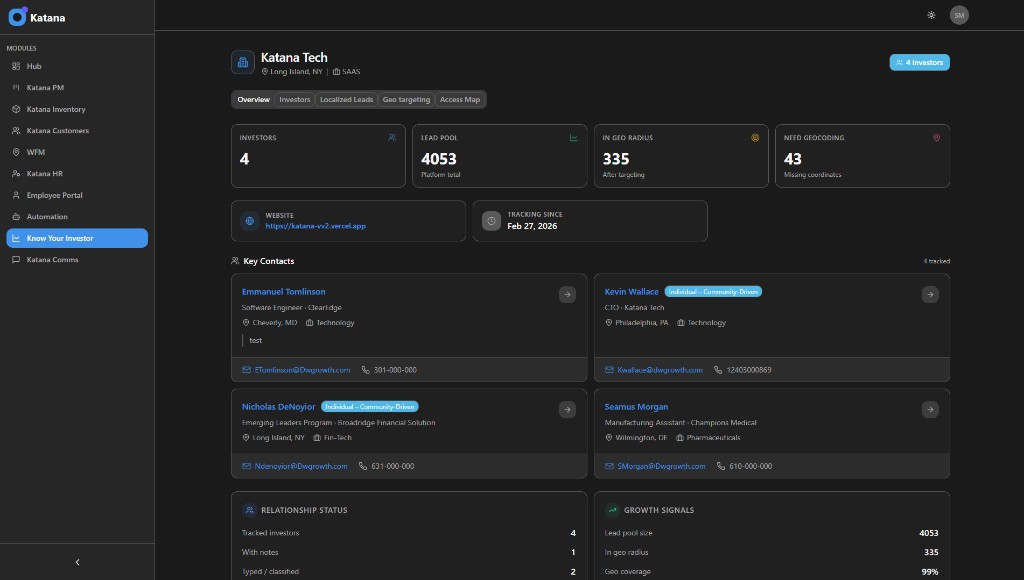The height and width of the screenshot is (580, 1024).
Task: Click Kevin Wallace's Community-Driven badge
Action: tap(713, 292)
